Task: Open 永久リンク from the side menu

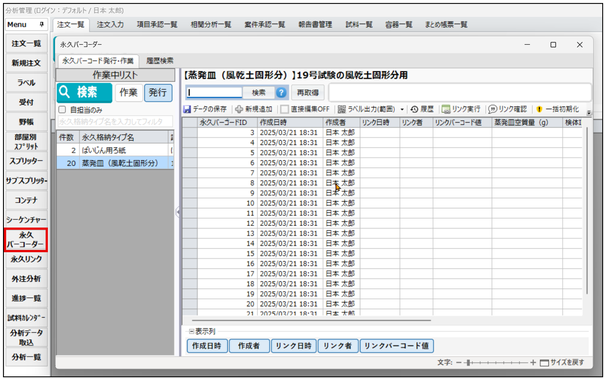Action: [x=26, y=259]
